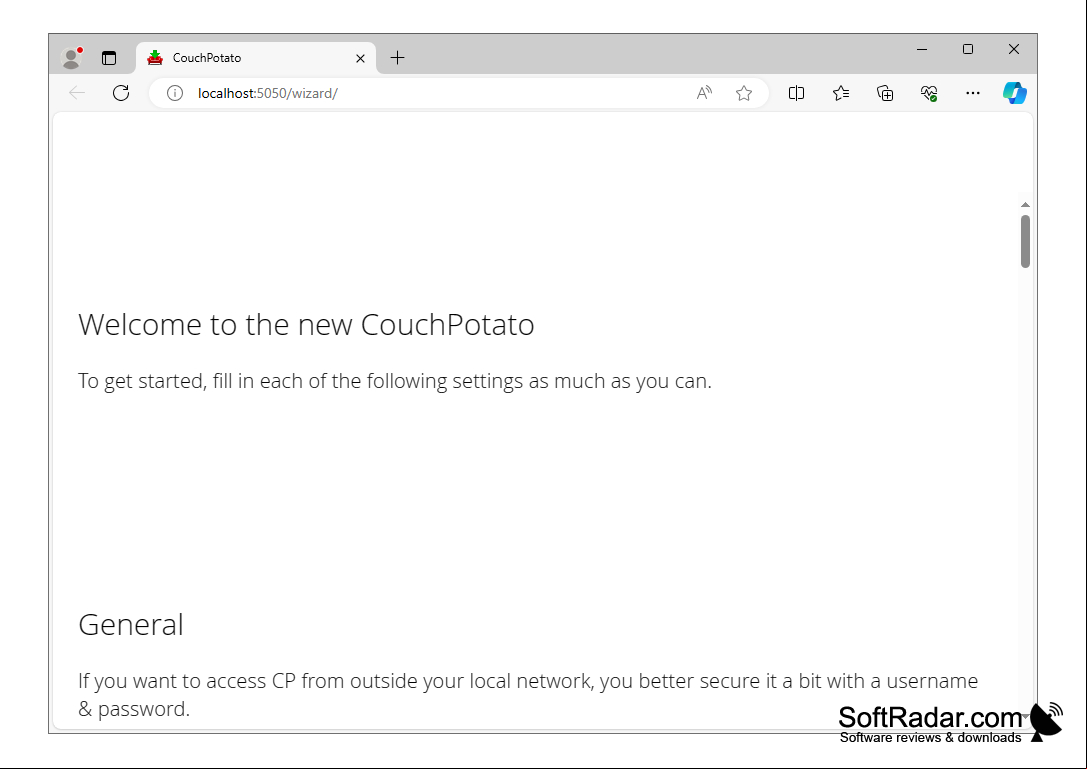Maximize the browser window
Screen dimensions: 1087x769
968,49
